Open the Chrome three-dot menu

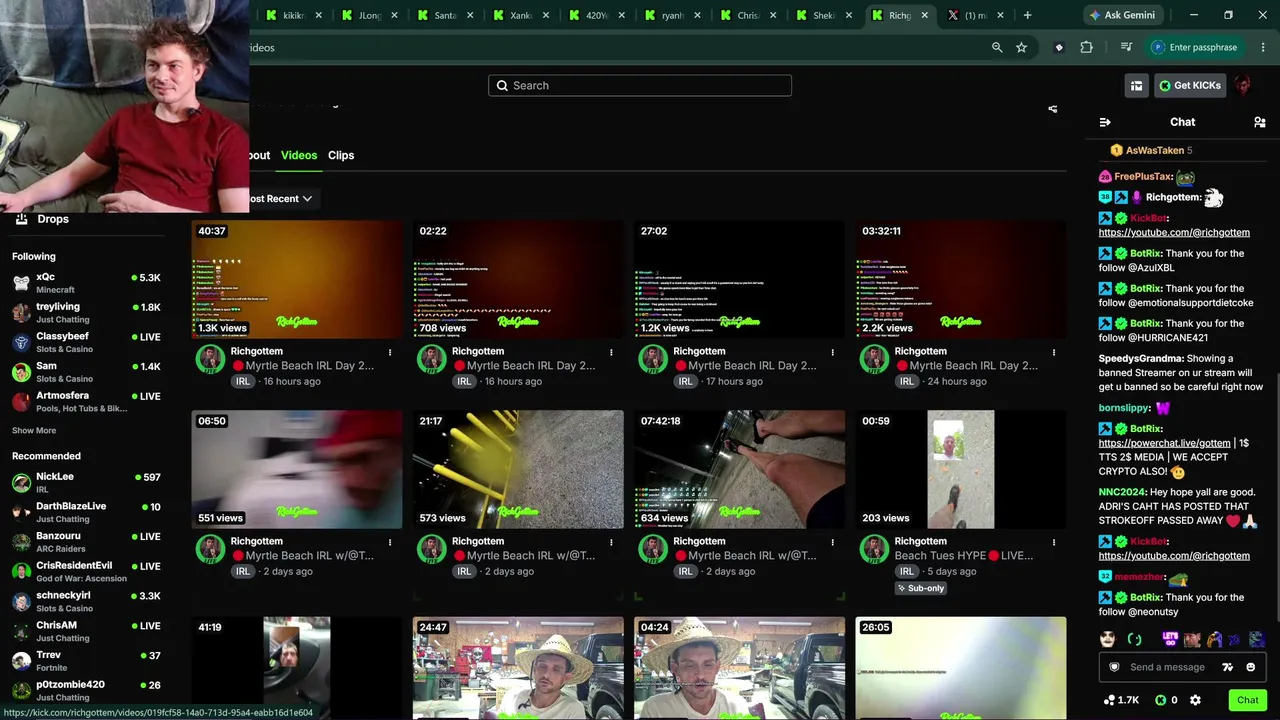[x=1262, y=47]
